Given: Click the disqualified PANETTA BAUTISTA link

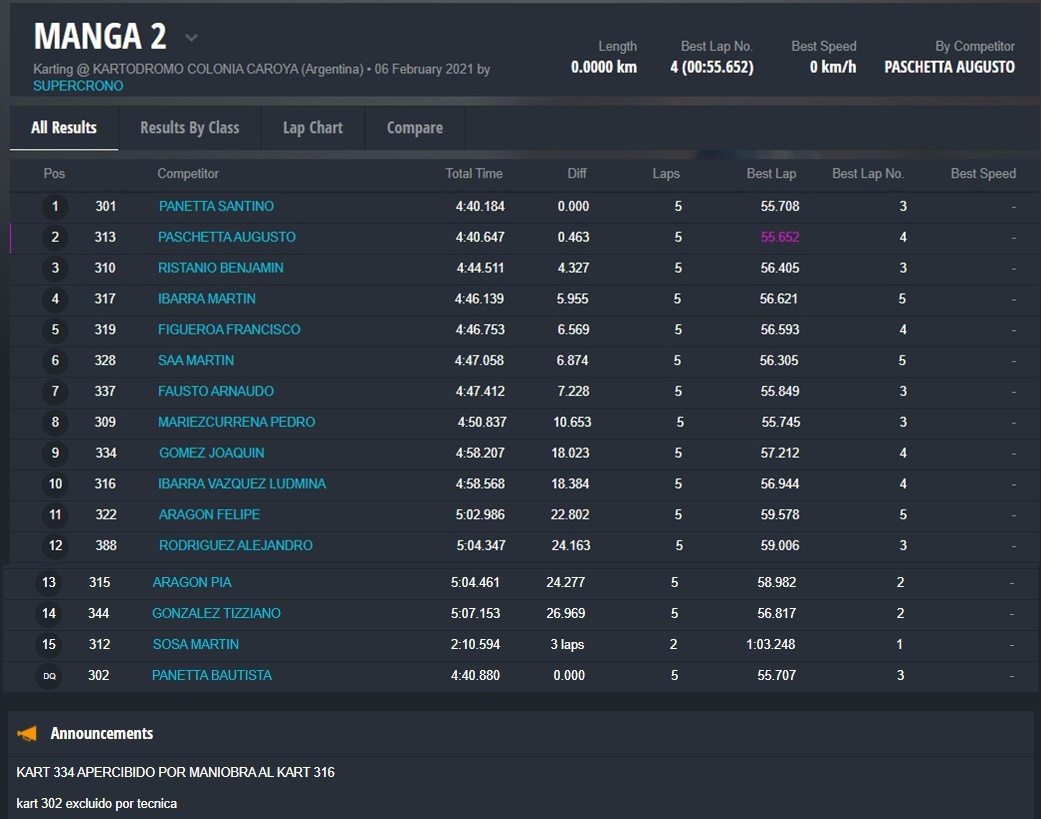Looking at the screenshot, I should [x=211, y=676].
